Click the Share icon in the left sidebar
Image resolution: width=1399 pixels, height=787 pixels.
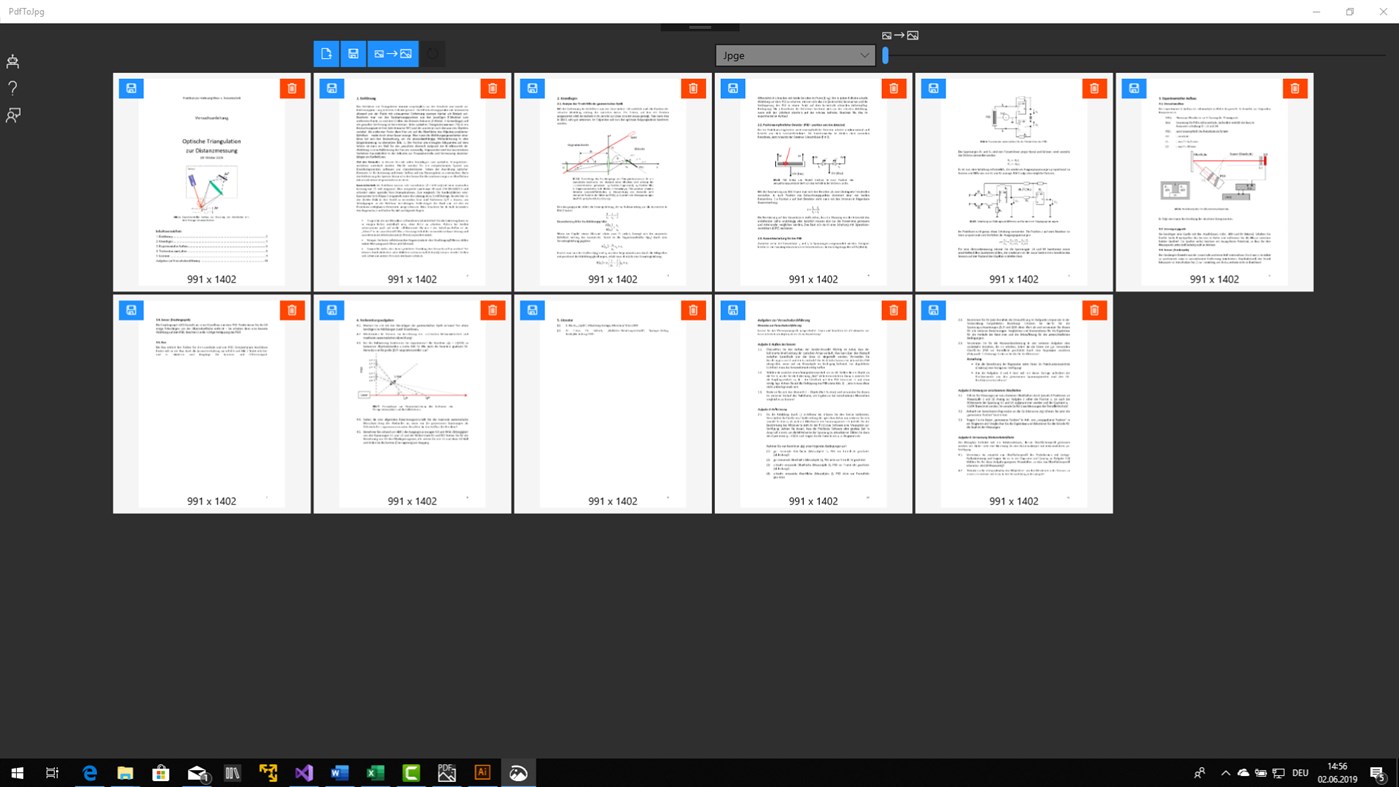[x=12, y=114]
